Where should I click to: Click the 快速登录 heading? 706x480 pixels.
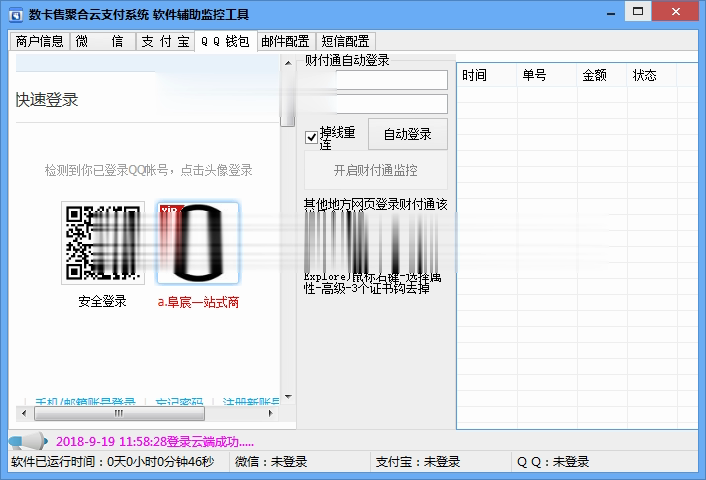(47, 100)
